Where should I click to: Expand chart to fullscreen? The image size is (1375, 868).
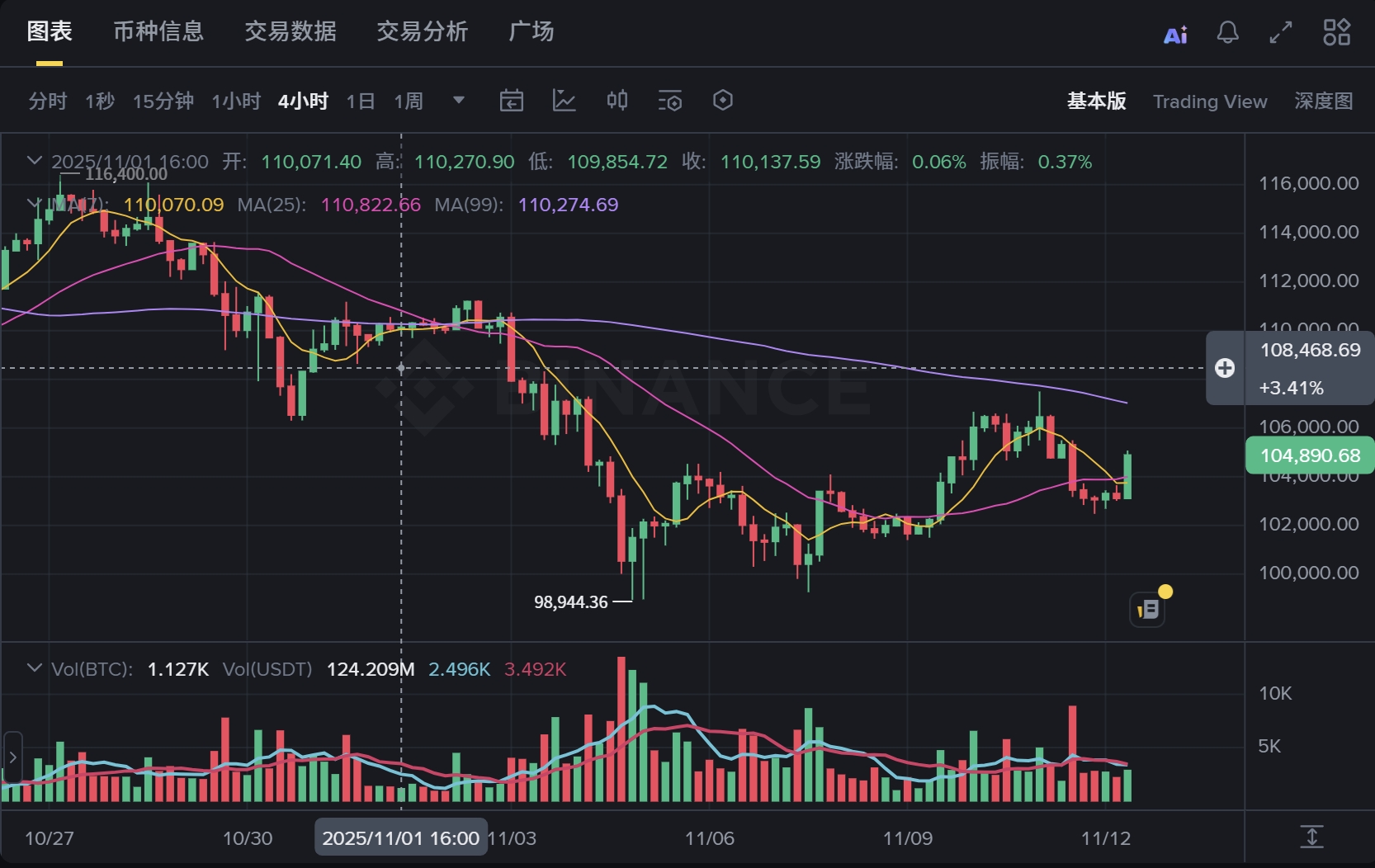click(1280, 33)
